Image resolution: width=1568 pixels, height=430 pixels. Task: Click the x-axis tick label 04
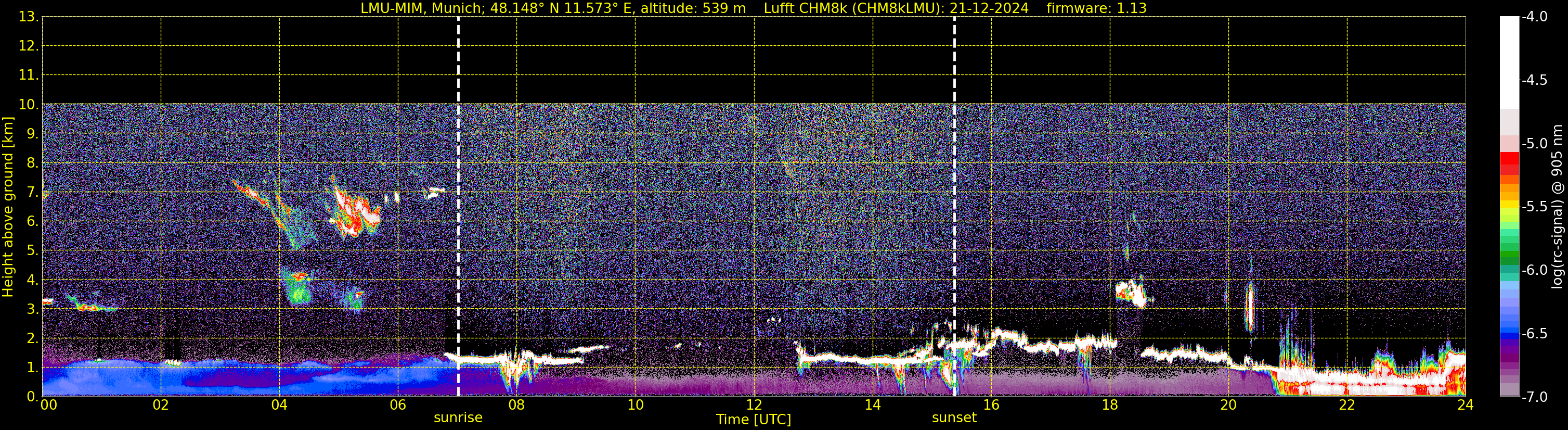pyautogui.click(x=279, y=405)
